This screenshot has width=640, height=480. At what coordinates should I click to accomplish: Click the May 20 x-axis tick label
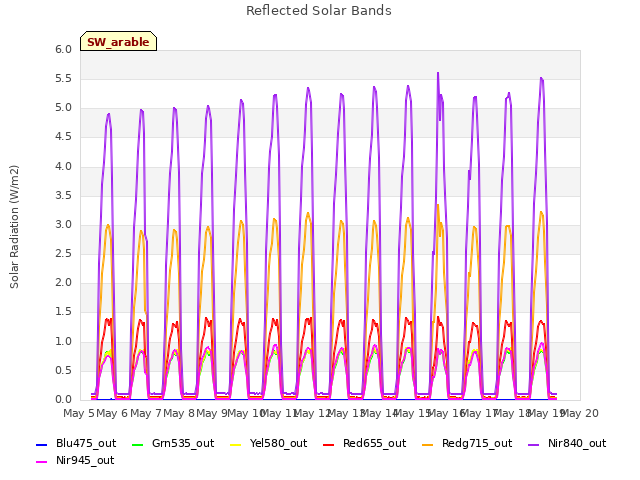[580, 413]
